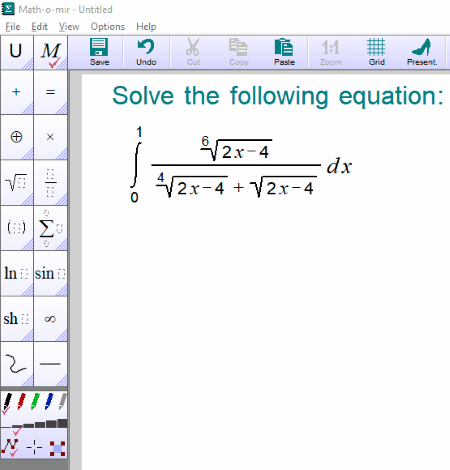Toggle the Grid display

[376, 52]
